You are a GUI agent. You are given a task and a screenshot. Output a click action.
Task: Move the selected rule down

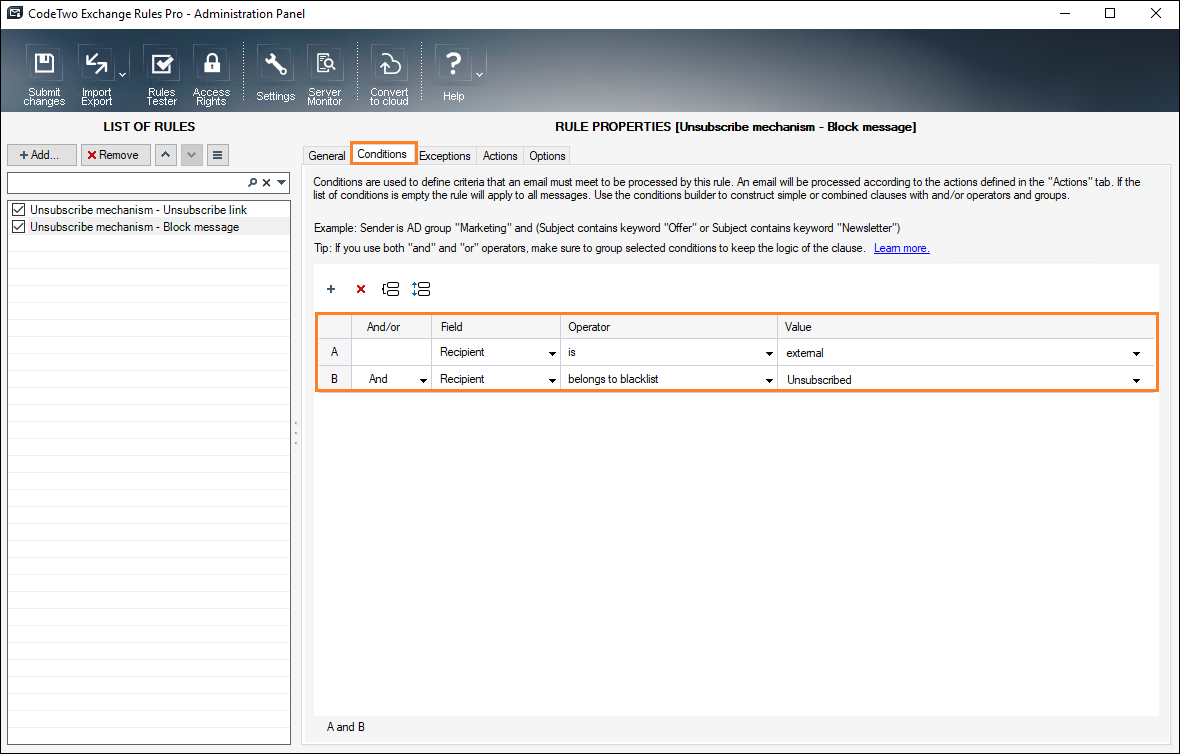point(192,155)
